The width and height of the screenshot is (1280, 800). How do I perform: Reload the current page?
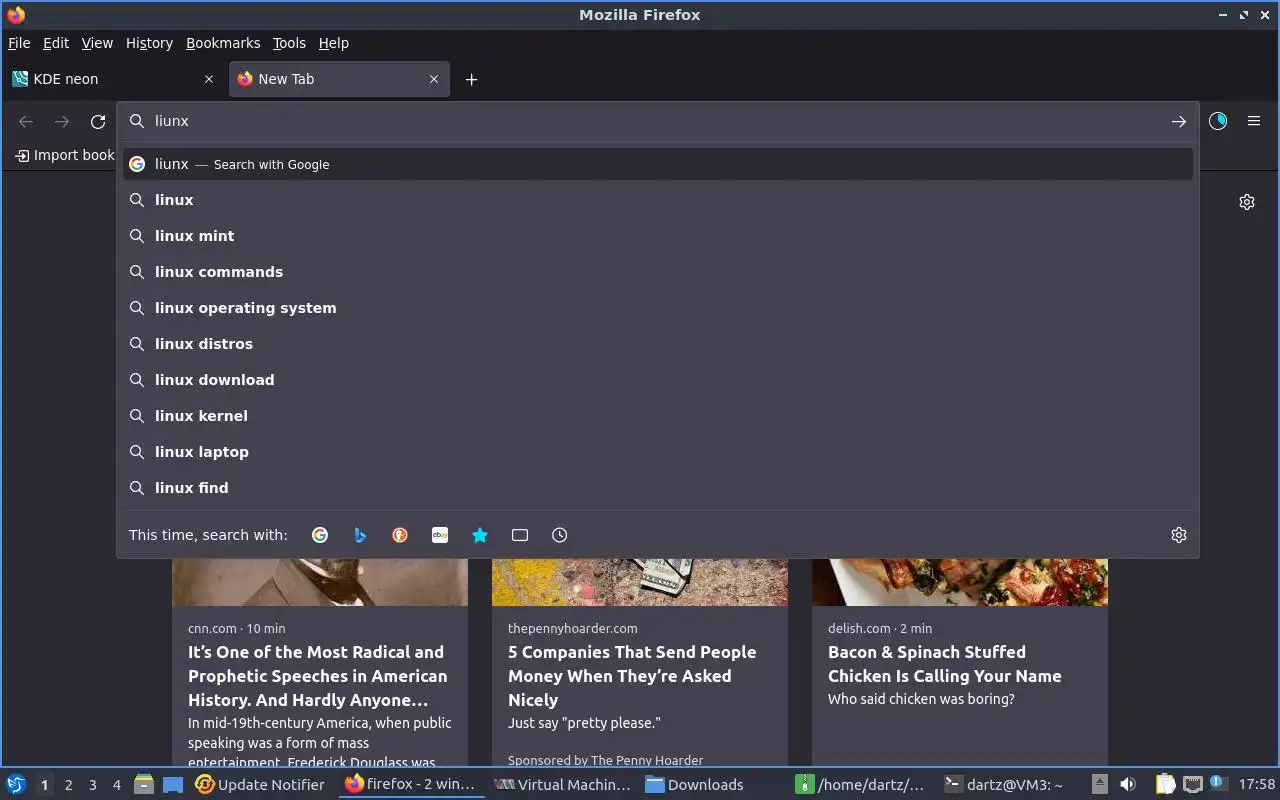point(98,121)
